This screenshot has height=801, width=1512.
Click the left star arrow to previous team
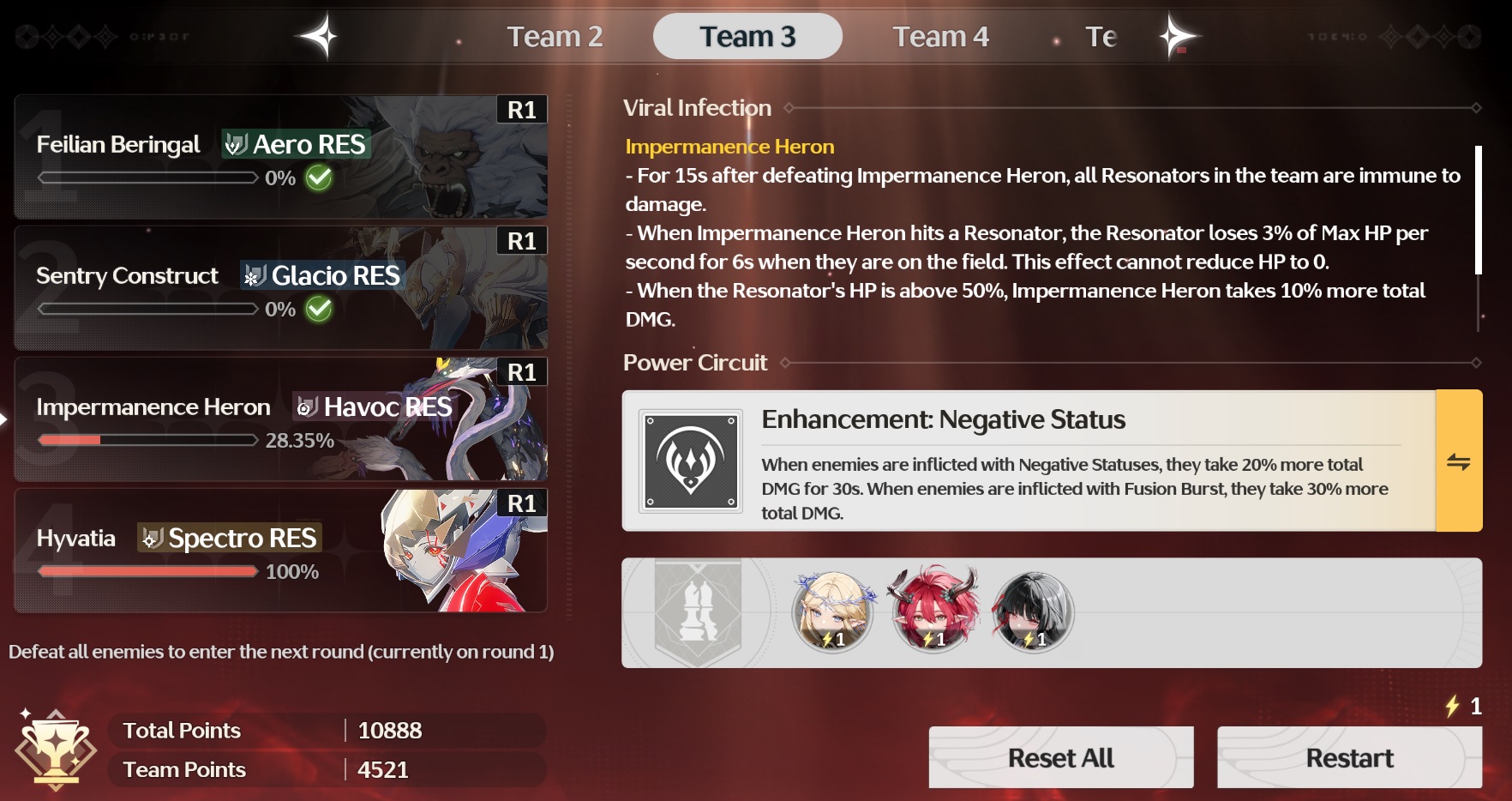click(318, 37)
